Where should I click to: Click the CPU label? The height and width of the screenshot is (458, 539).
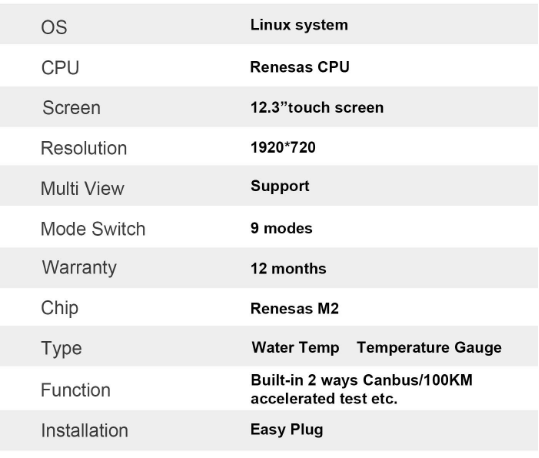[60, 67]
